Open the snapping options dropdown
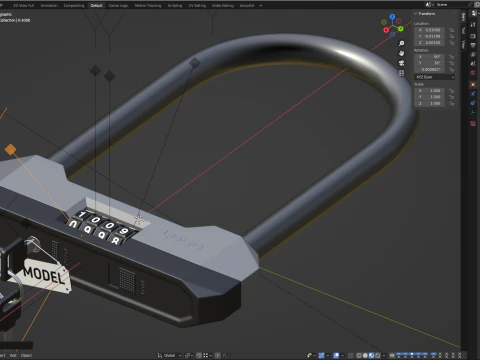The image size is (480, 360). coord(207,355)
